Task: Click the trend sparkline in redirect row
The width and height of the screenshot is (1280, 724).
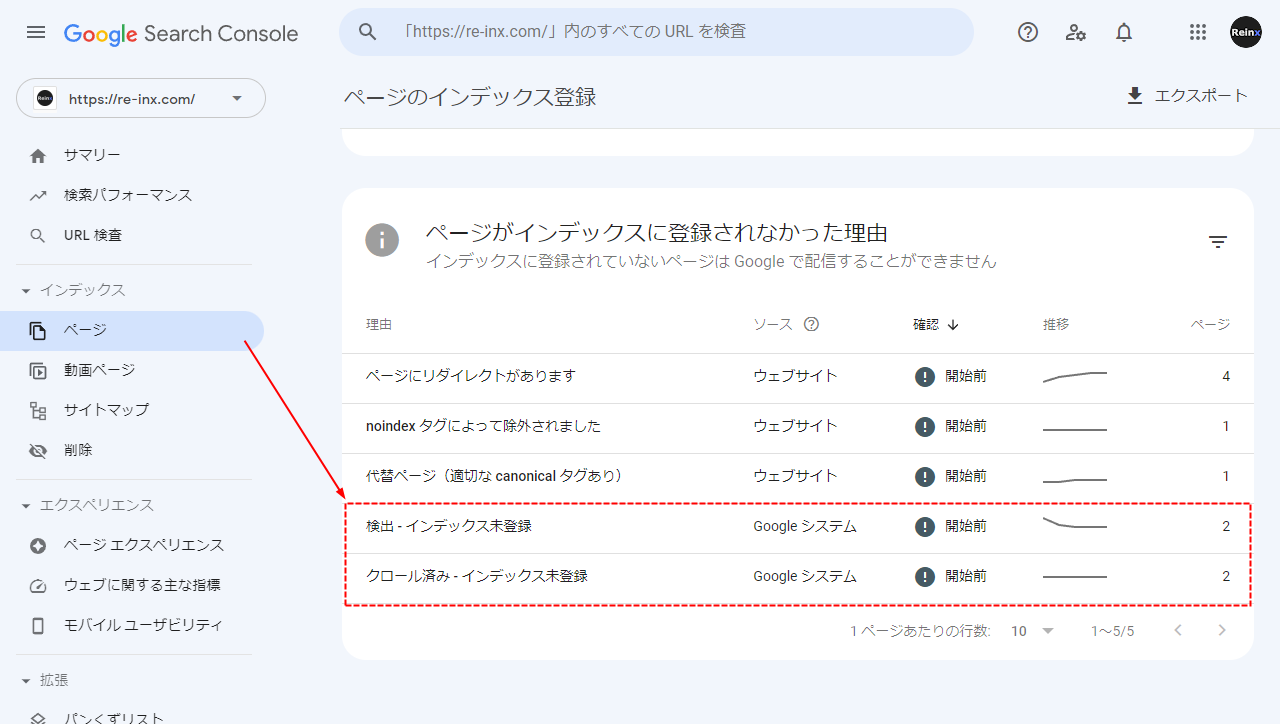Action: coord(1075,377)
